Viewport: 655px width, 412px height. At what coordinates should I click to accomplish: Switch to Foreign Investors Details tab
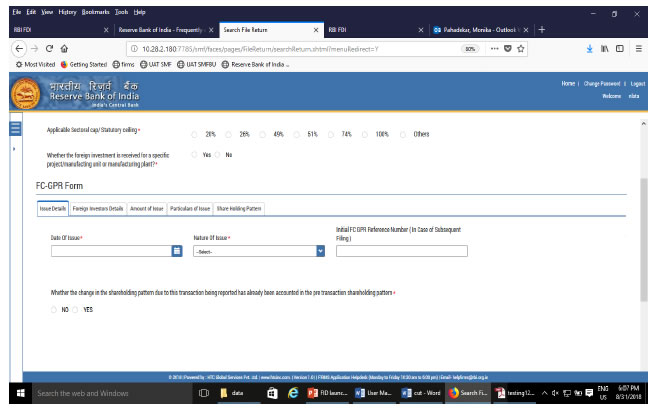pos(98,208)
